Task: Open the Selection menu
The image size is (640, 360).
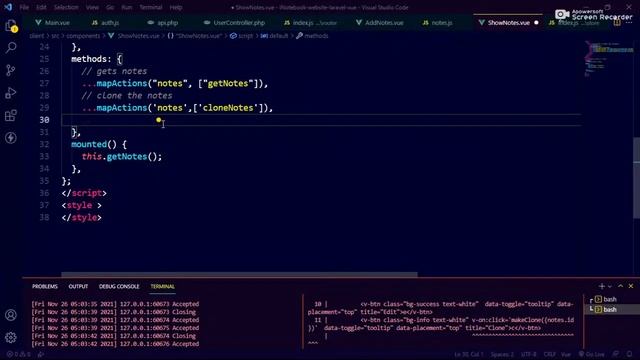Action: pyautogui.click(x=66, y=7)
